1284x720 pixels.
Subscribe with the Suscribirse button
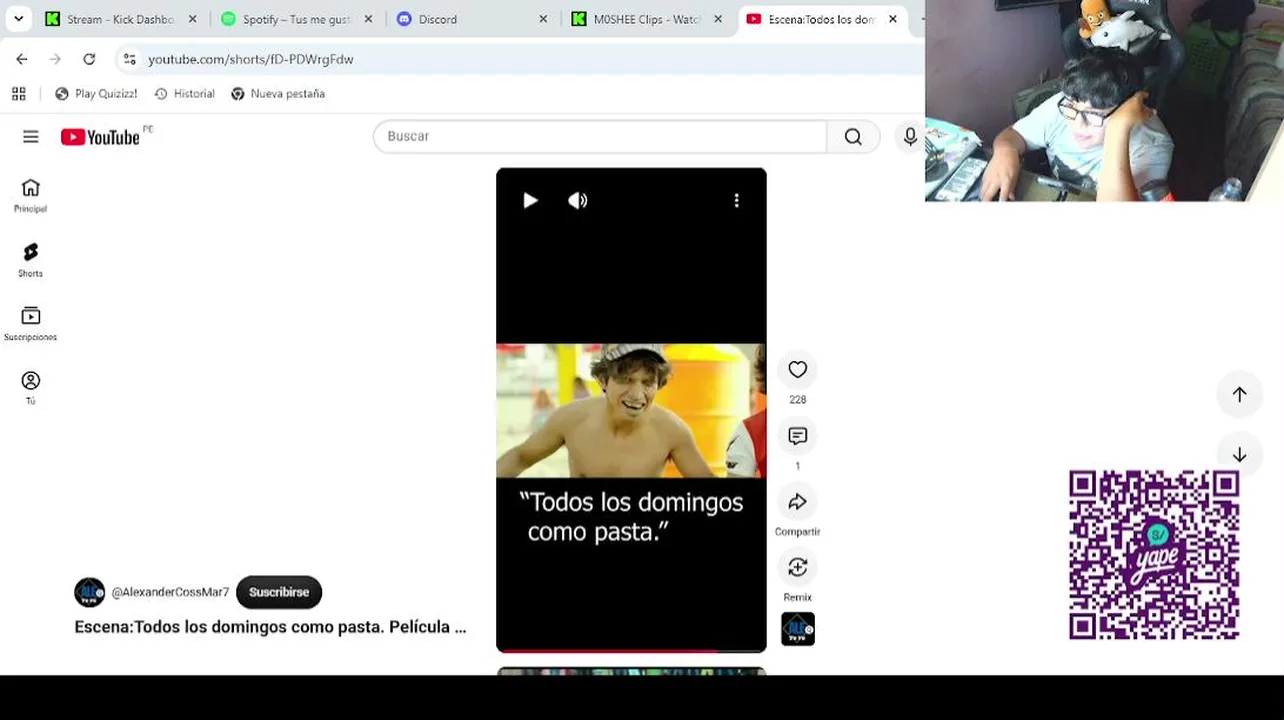coord(279,592)
